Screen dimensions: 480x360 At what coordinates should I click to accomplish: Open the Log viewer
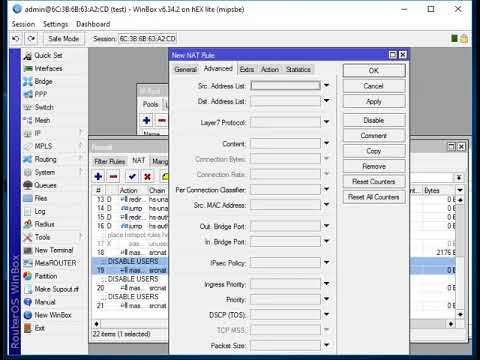40,211
